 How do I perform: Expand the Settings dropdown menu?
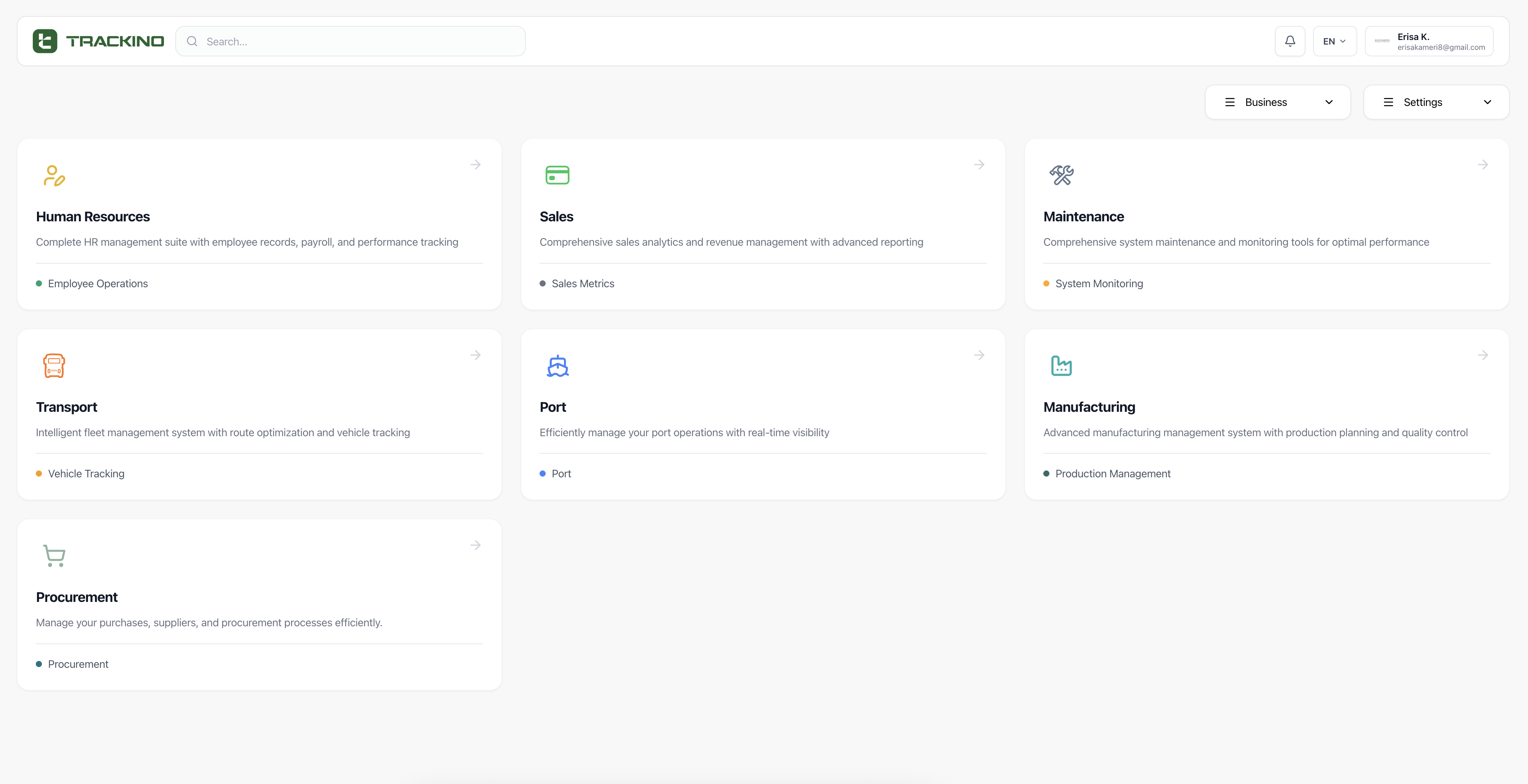1436,102
